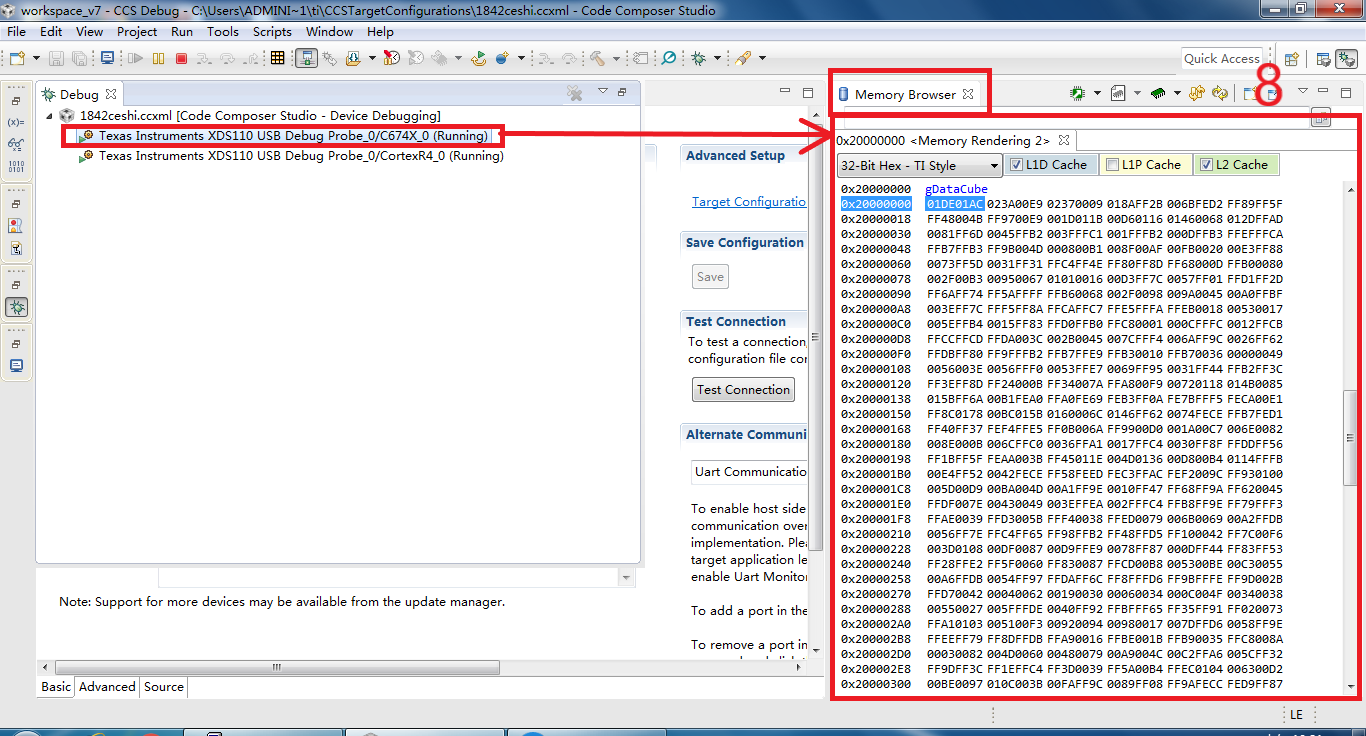The image size is (1366, 736).
Task: Click the Uart Communication field
Action: (x=750, y=472)
